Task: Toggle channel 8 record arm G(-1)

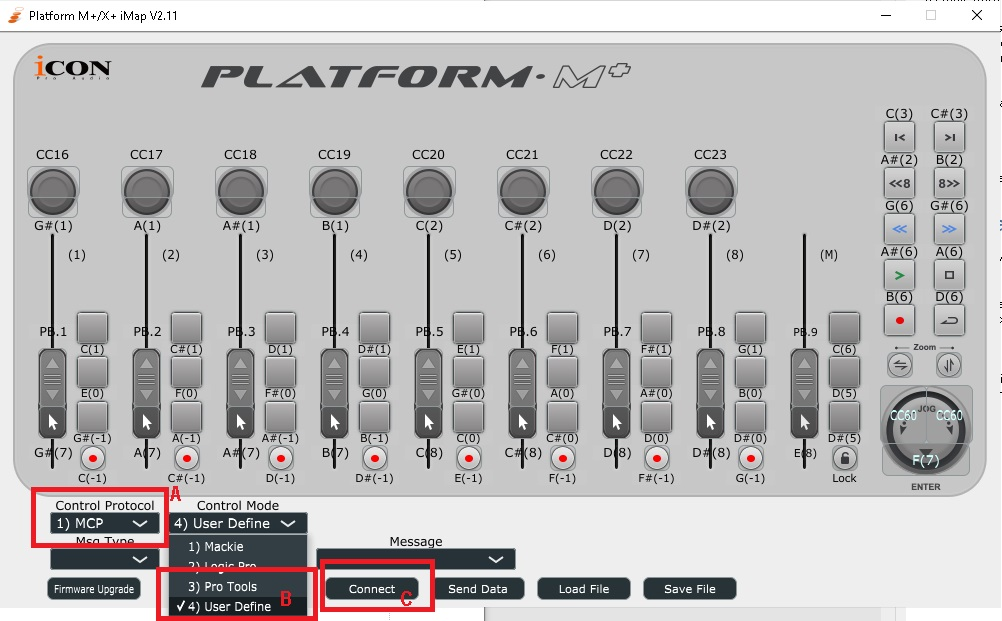Action: coord(750,458)
